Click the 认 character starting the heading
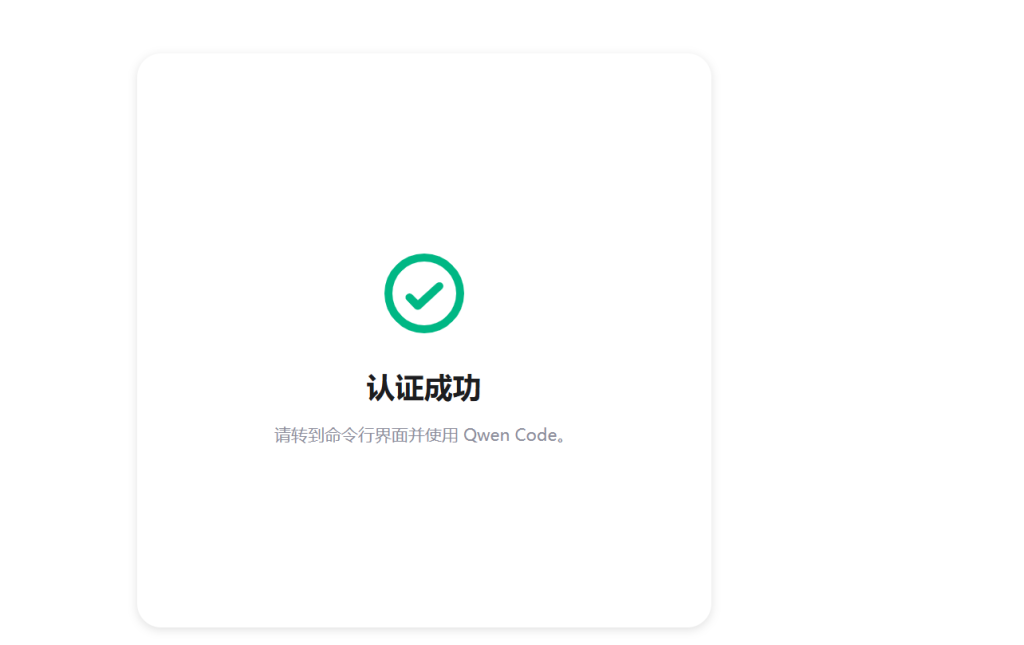Screen dimensions: 1024x645 [381, 388]
